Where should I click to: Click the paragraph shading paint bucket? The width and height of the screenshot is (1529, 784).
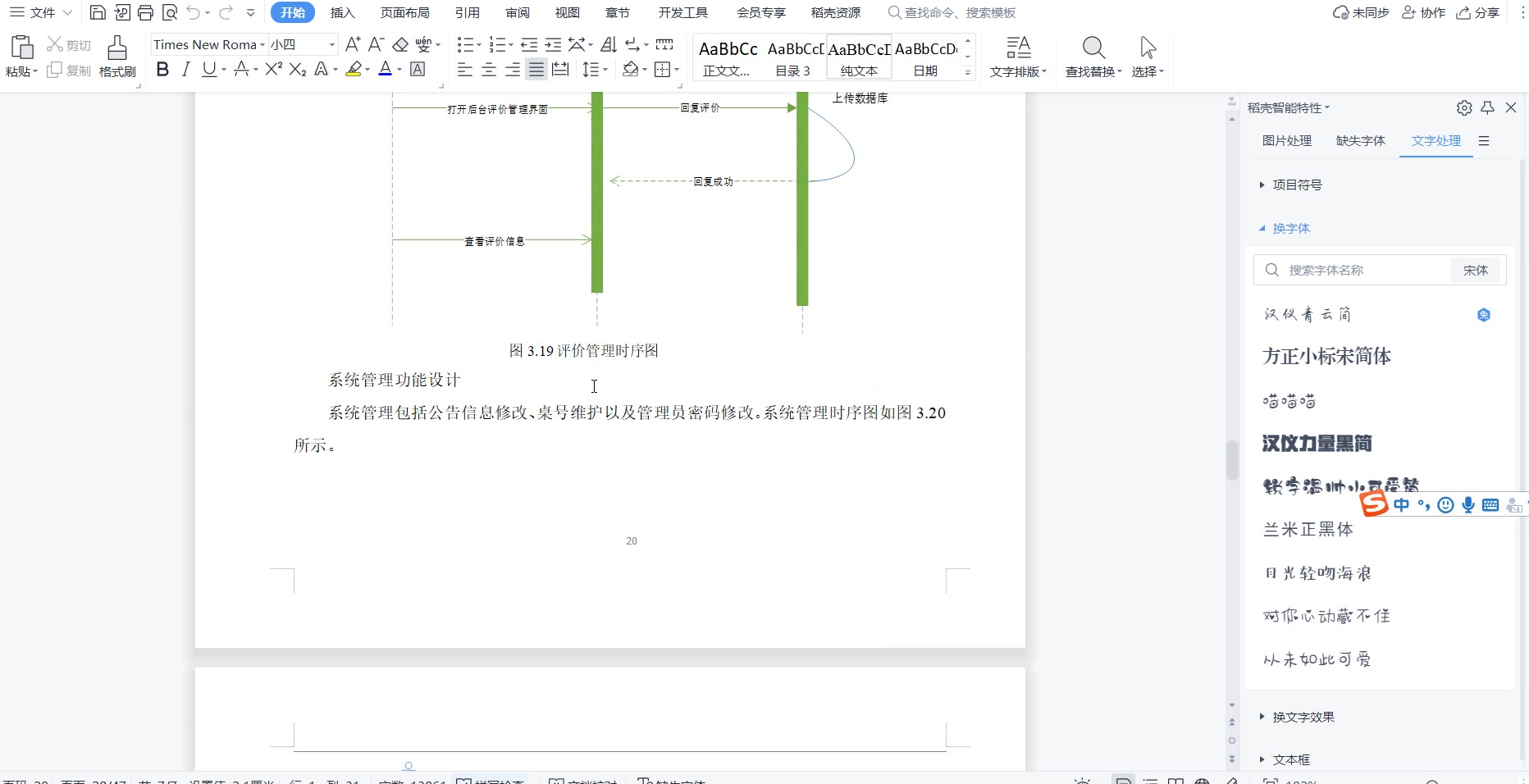tap(630, 70)
